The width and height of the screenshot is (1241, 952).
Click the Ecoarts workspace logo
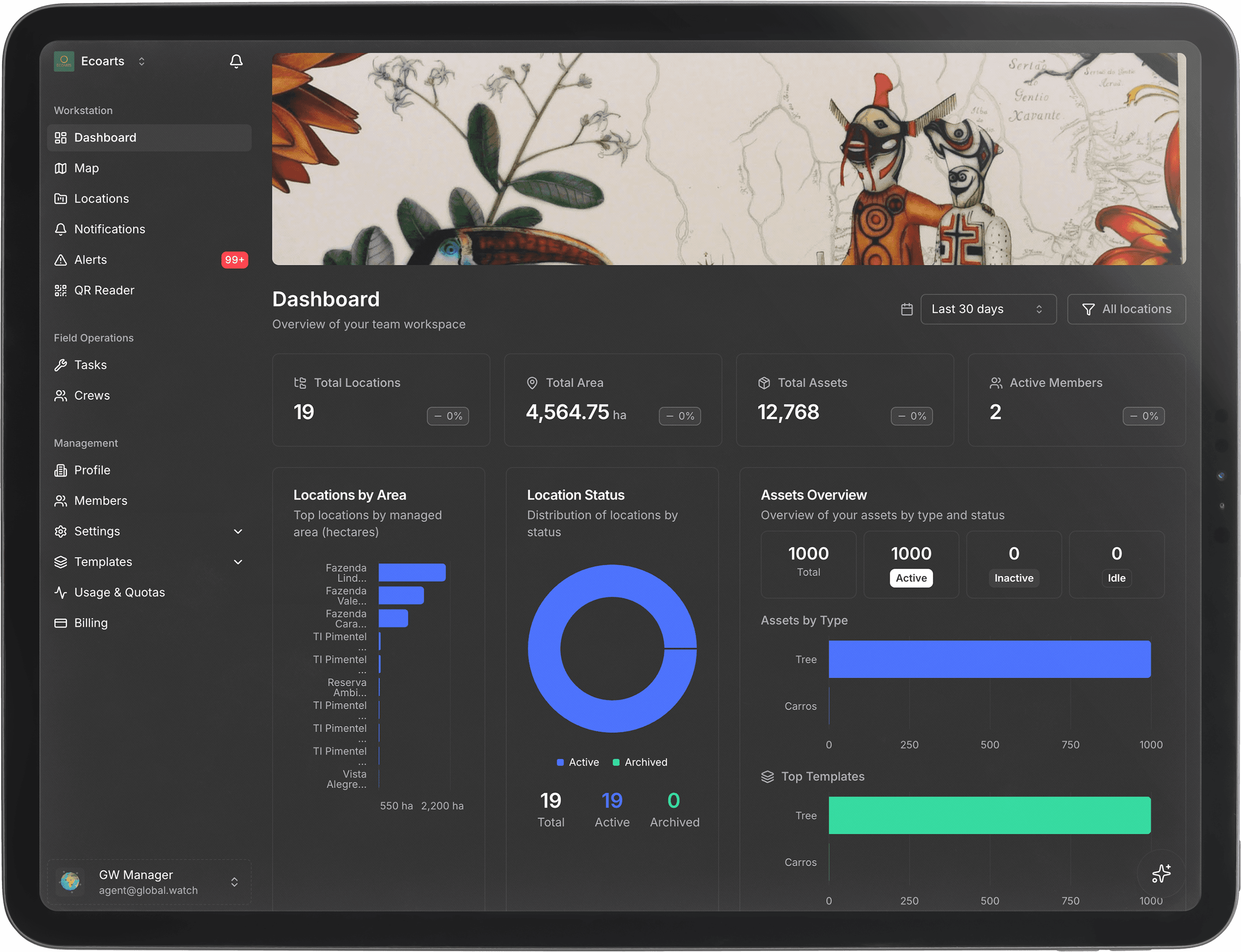[64, 61]
